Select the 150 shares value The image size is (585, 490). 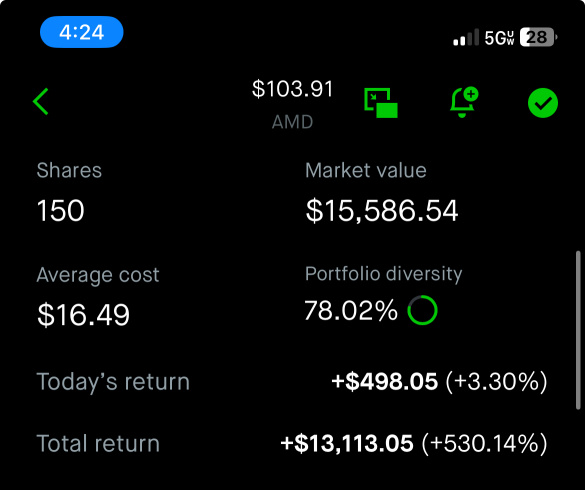click(61, 210)
